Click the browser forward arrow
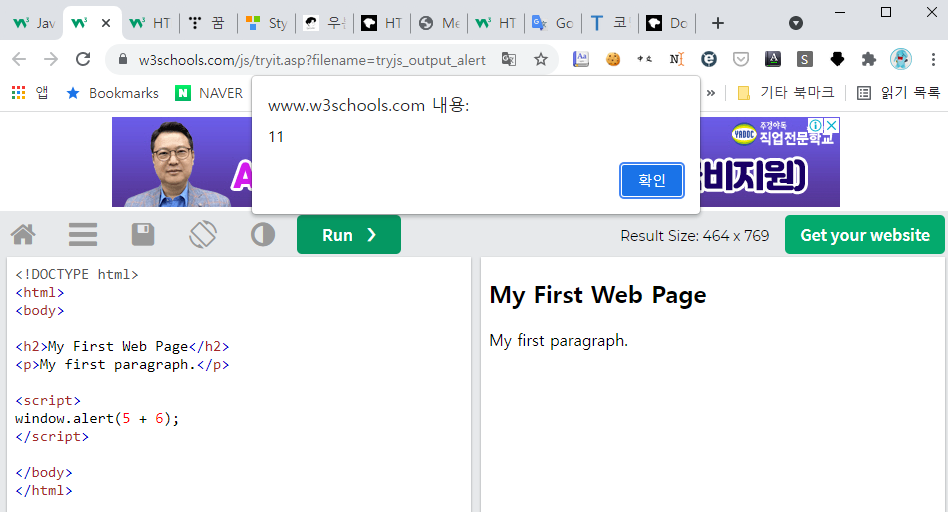This screenshot has height=512, width=948. pos(51,59)
